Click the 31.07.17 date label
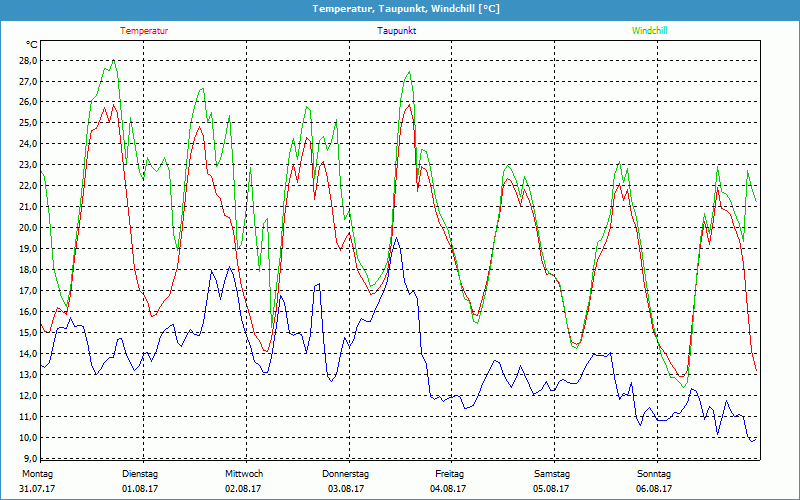The image size is (800, 500). (37, 489)
